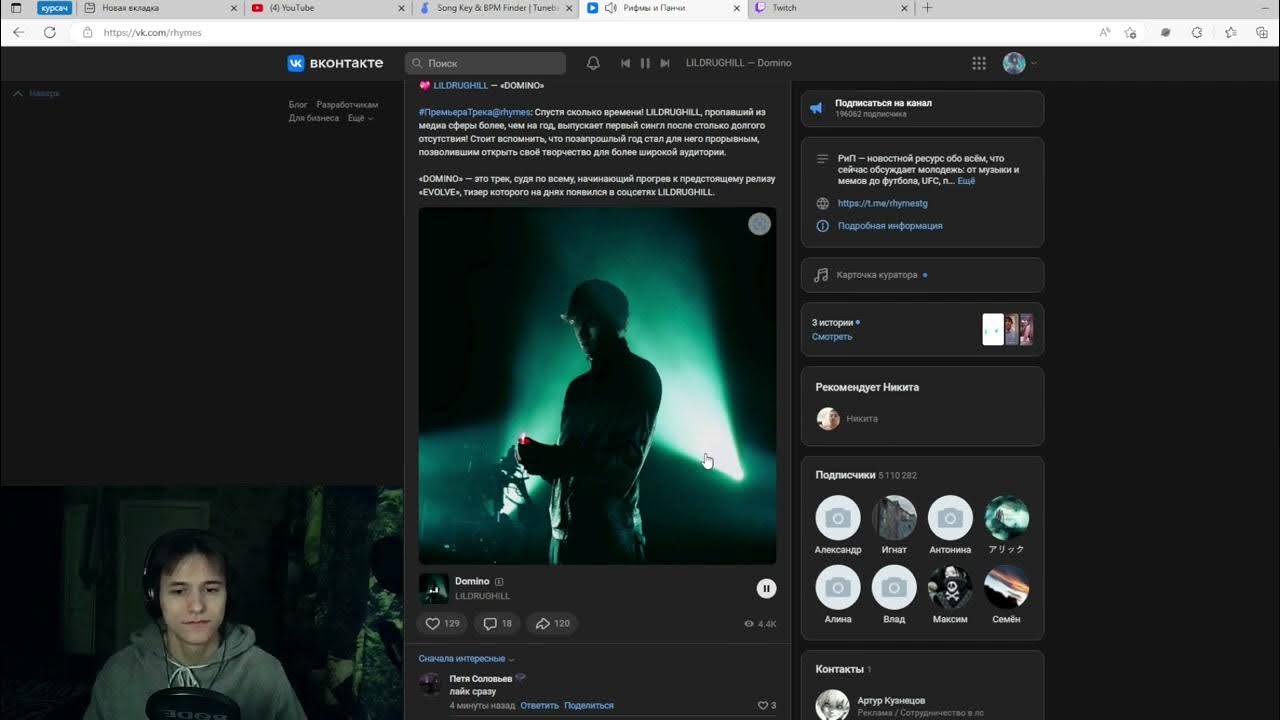Open LILDRUGHILL artist under Domino track

click(482, 596)
